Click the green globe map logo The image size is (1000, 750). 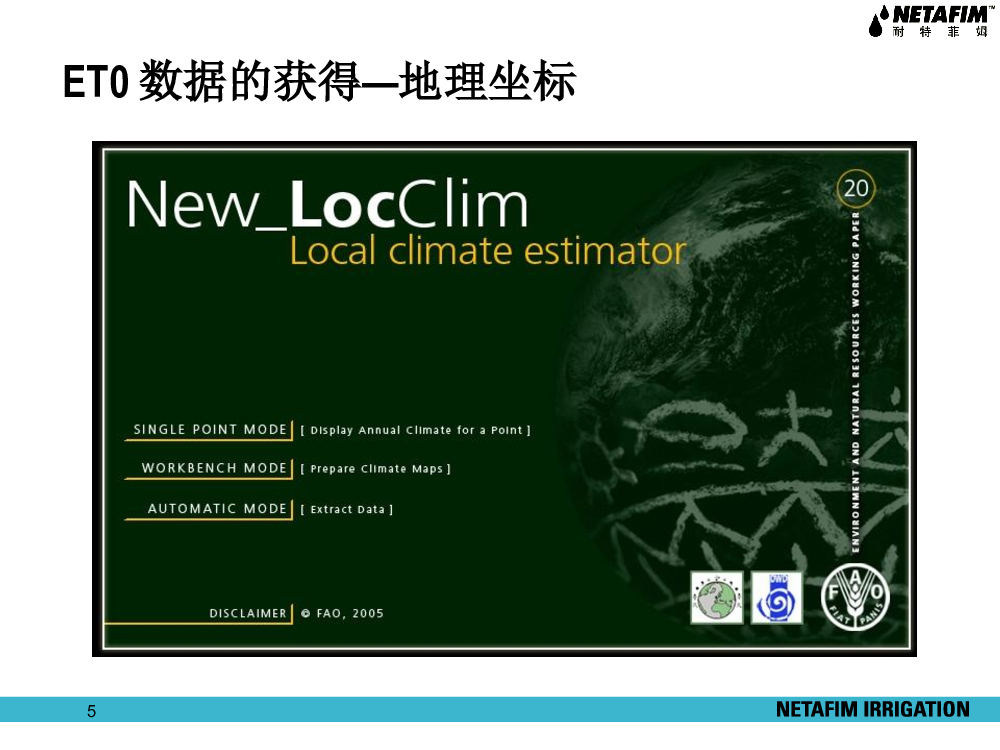716,597
